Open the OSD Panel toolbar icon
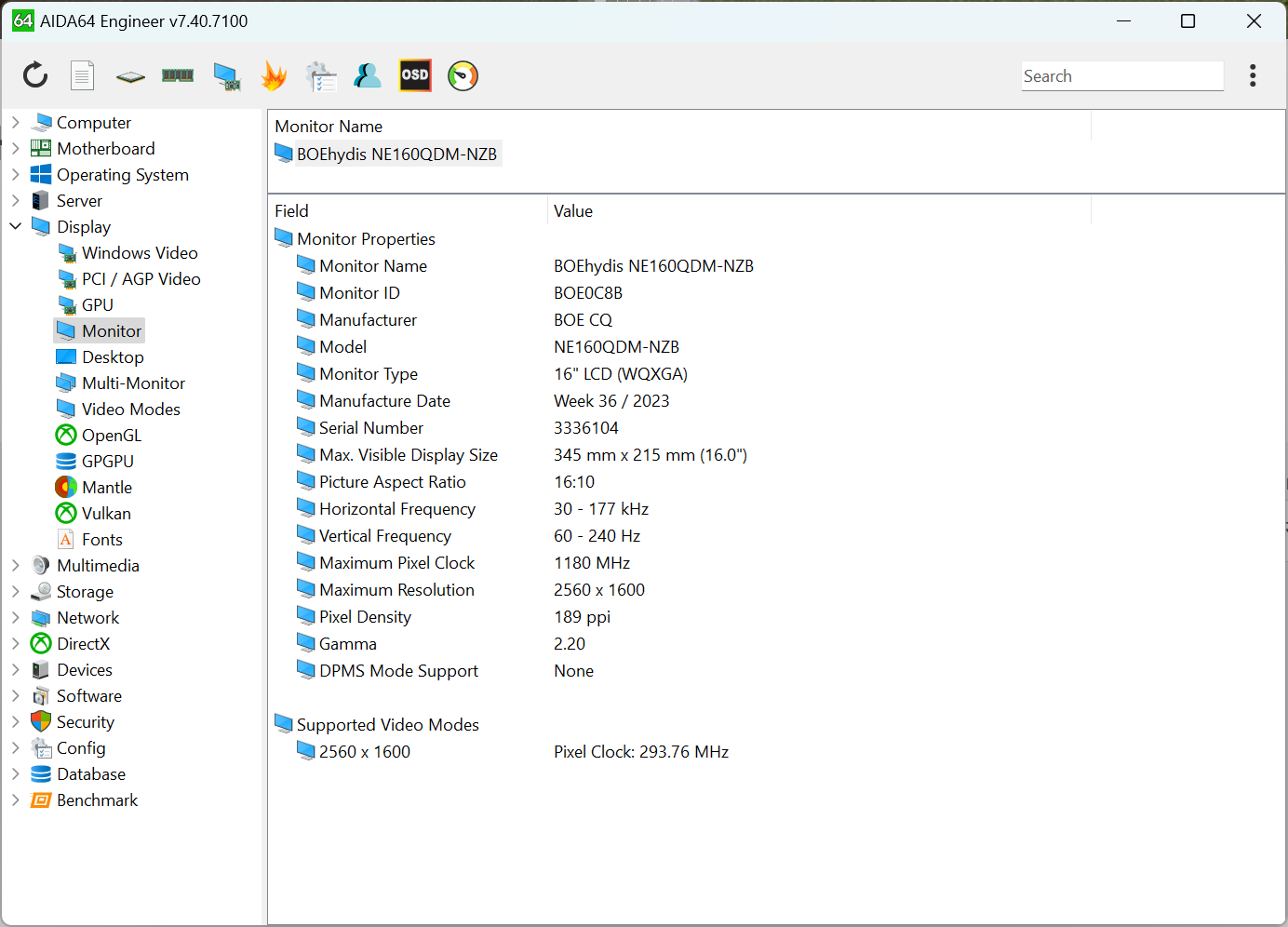The image size is (1288, 927). (x=414, y=75)
